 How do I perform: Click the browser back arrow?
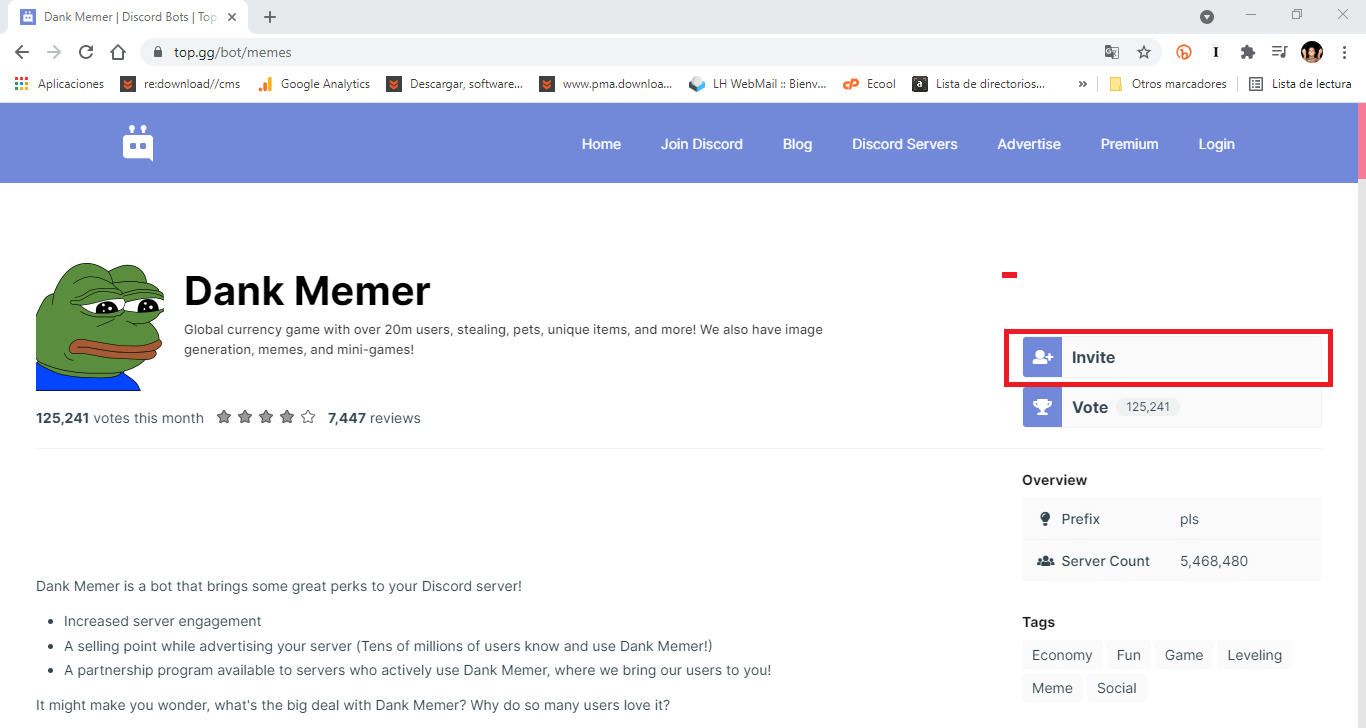[x=22, y=52]
